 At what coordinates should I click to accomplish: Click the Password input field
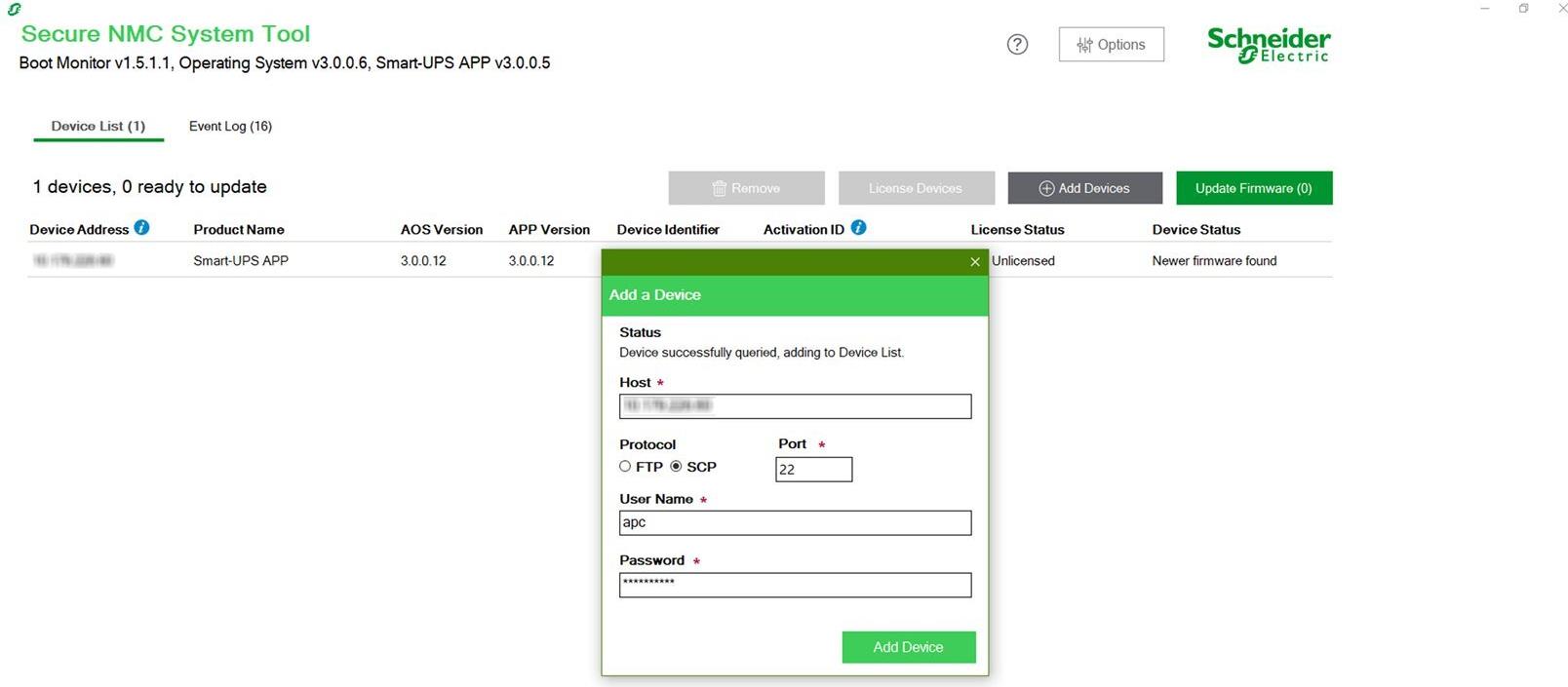tap(795, 585)
